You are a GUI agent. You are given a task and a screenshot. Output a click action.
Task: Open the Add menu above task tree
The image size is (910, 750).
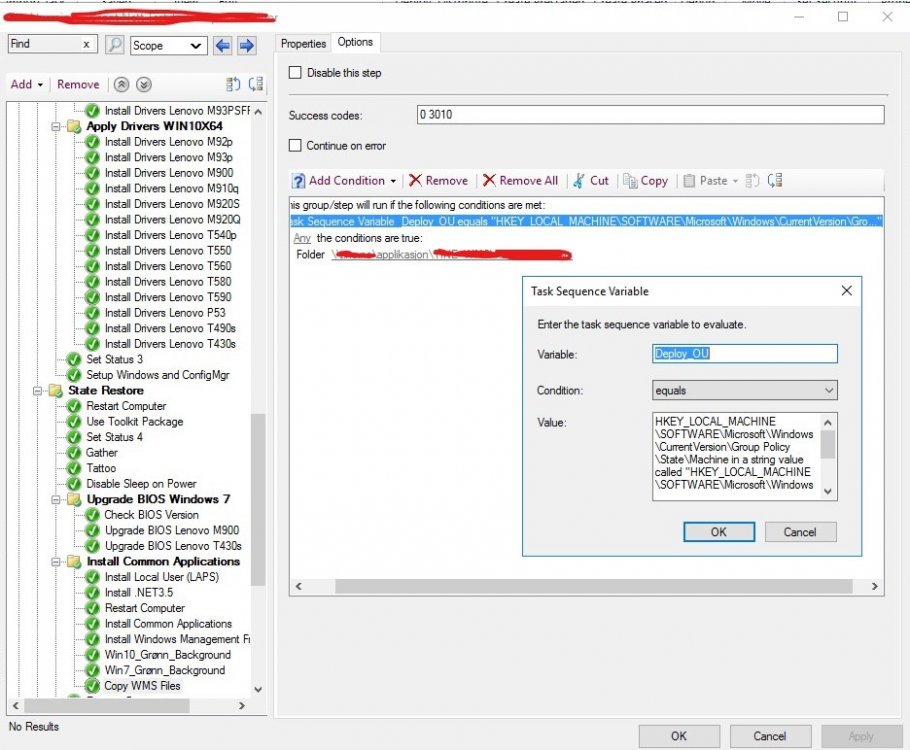(x=26, y=85)
